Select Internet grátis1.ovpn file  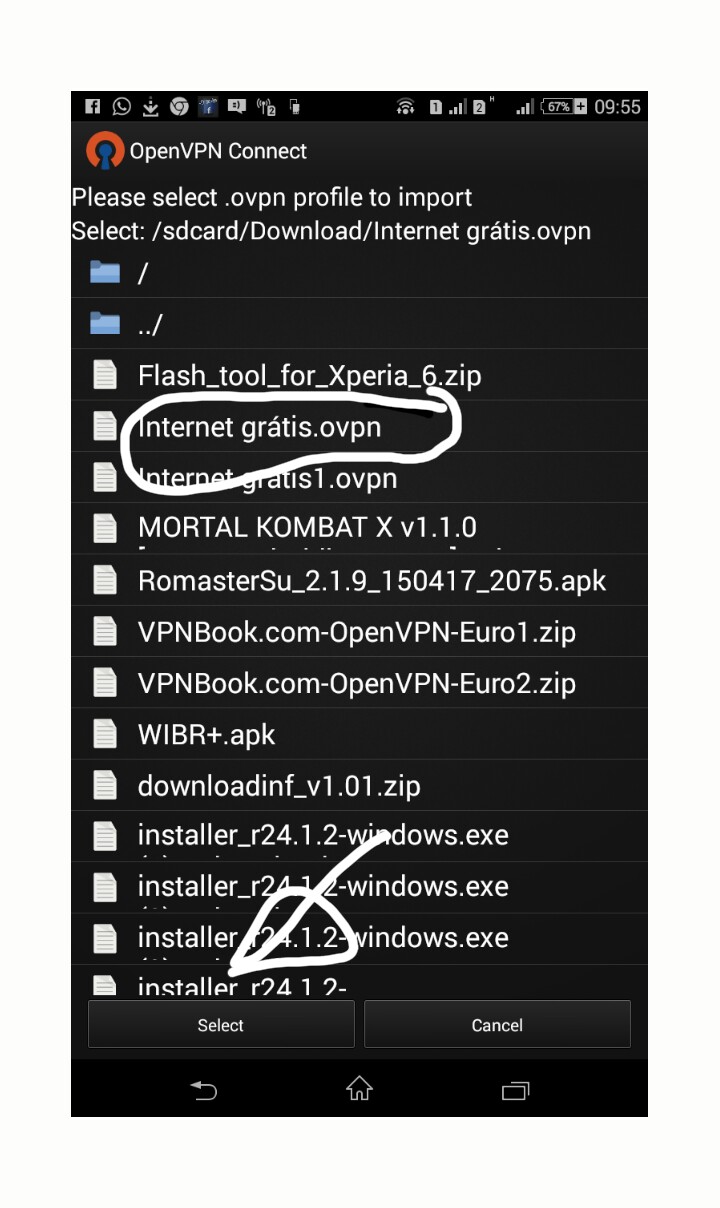coord(359,478)
